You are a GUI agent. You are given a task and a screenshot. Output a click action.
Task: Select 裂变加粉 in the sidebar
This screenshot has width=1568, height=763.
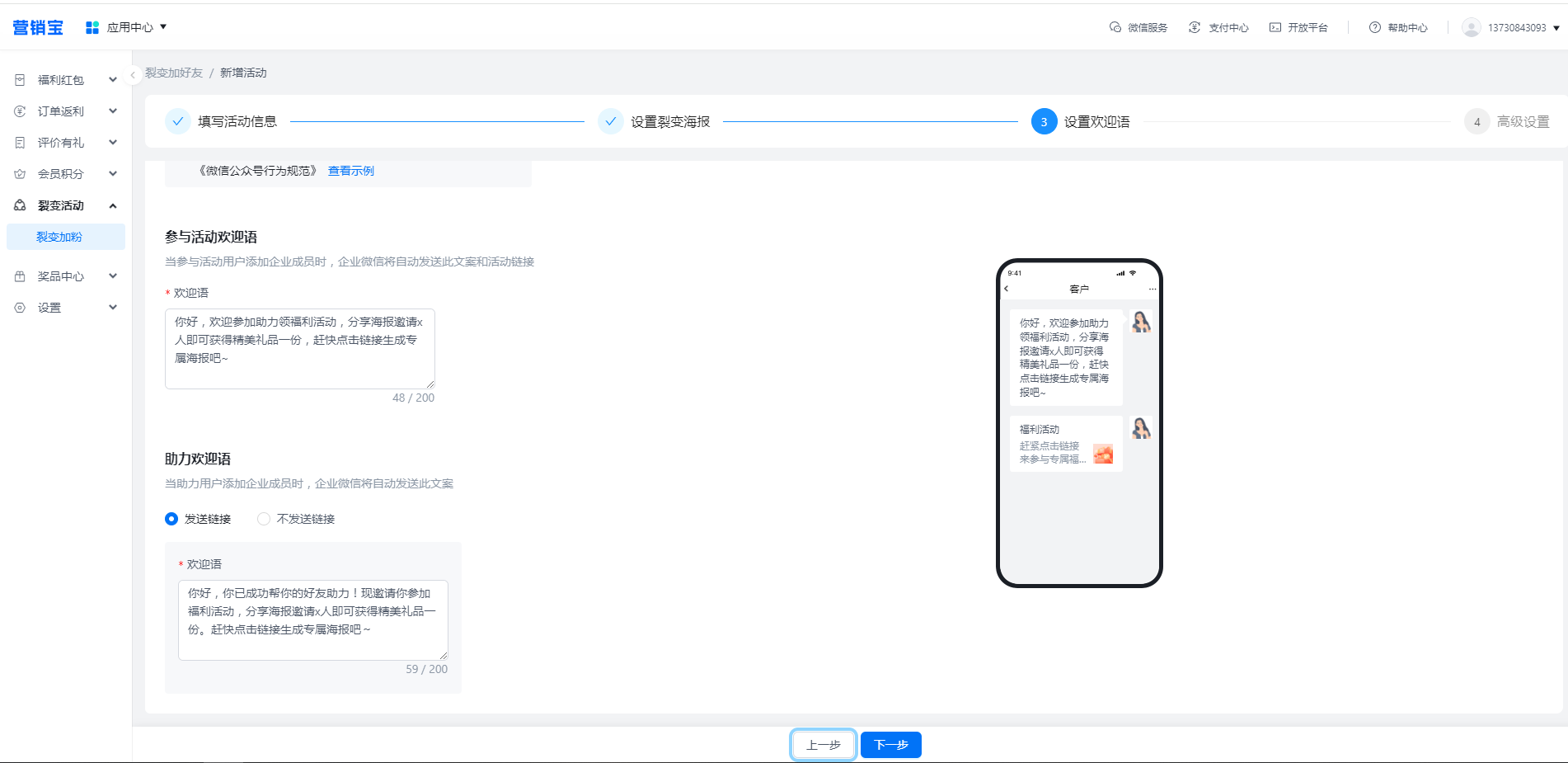59,237
